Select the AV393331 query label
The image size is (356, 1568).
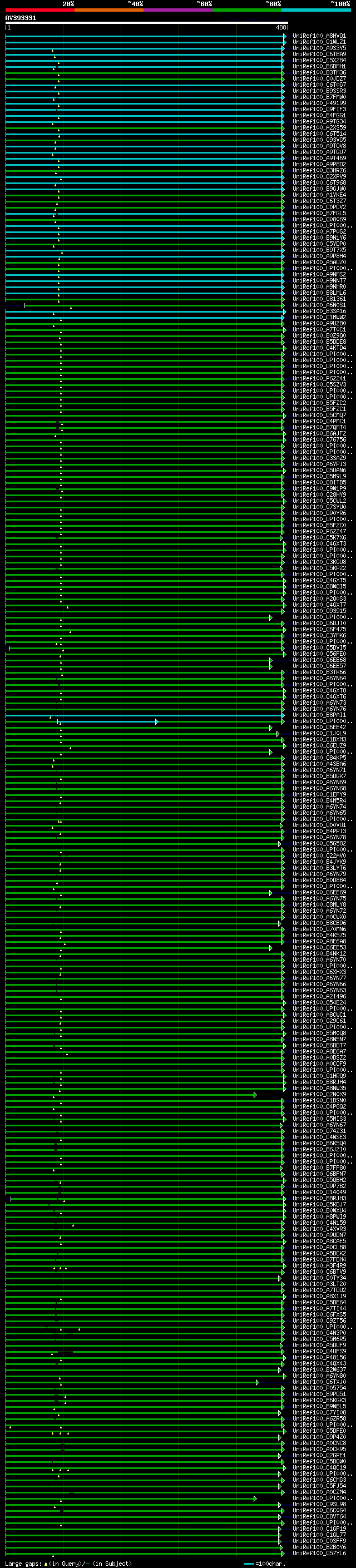pos(21,18)
